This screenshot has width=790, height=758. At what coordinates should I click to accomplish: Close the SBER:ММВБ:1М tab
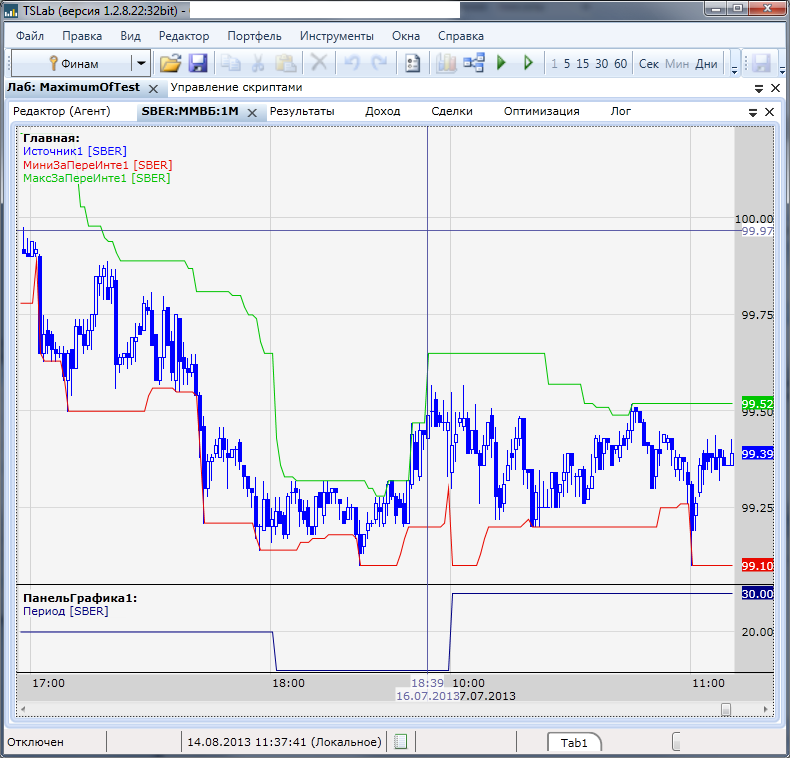(254, 112)
